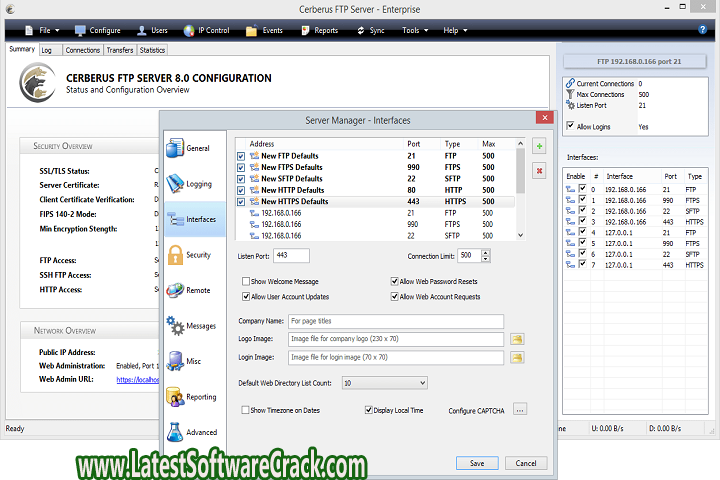Open the General settings icon in sidebar

174,148
